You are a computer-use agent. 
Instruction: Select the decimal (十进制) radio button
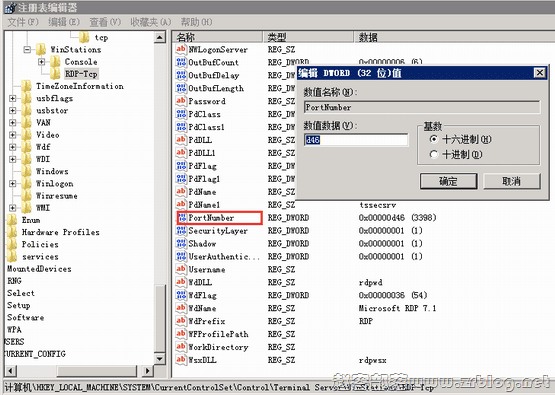(434, 154)
